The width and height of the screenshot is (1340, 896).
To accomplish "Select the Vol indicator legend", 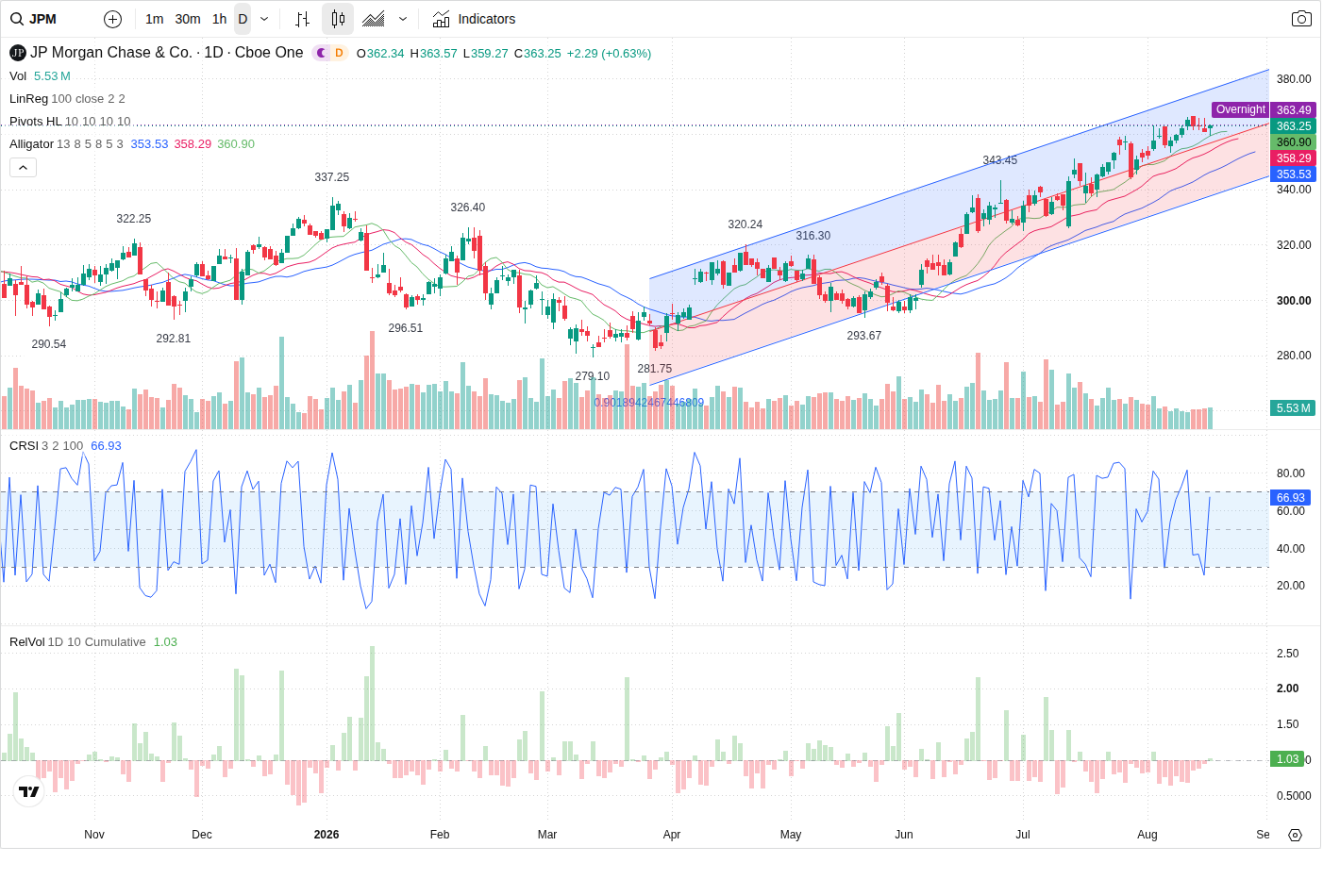I will tap(18, 76).
